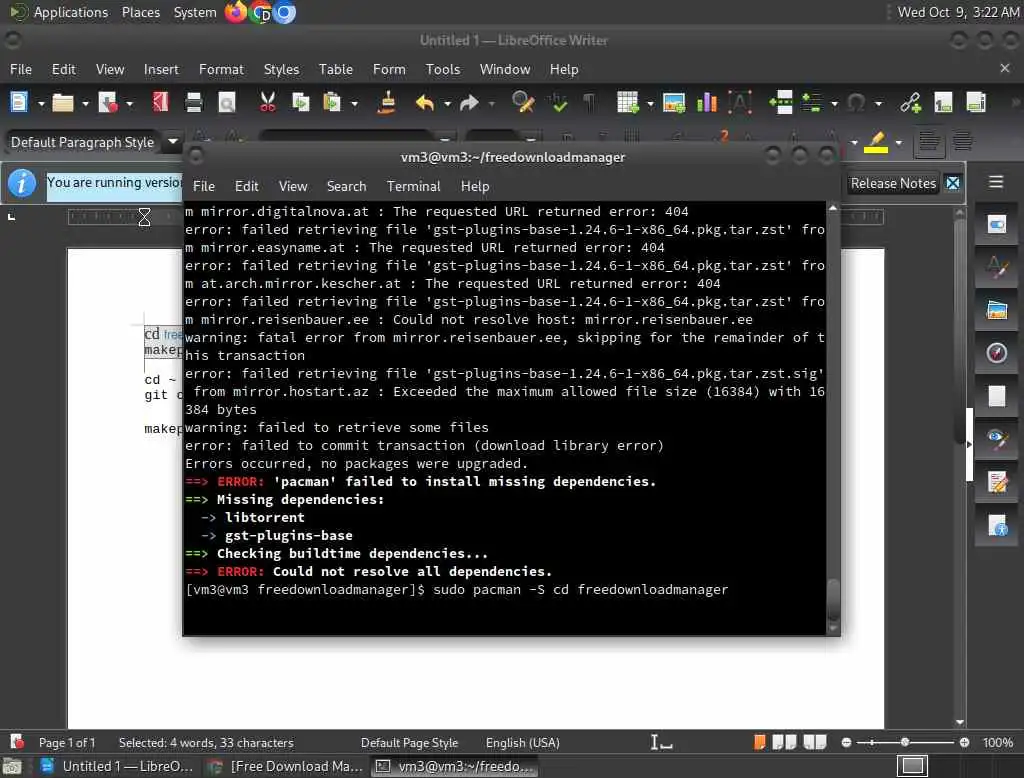Screen dimensions: 1024x778
Task: Open sidebar Accessibility Check icon
Action: point(997,525)
